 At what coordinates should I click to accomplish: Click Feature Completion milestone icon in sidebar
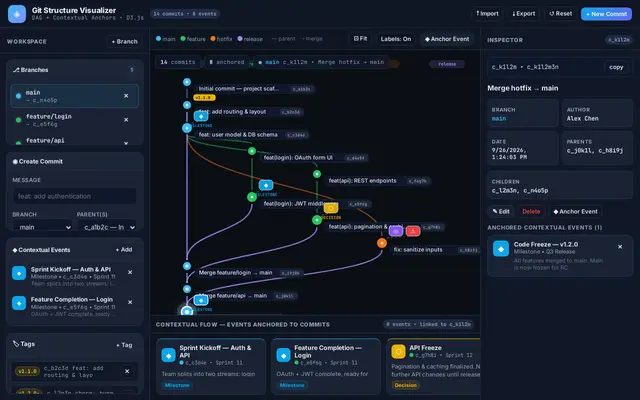tap(19, 303)
